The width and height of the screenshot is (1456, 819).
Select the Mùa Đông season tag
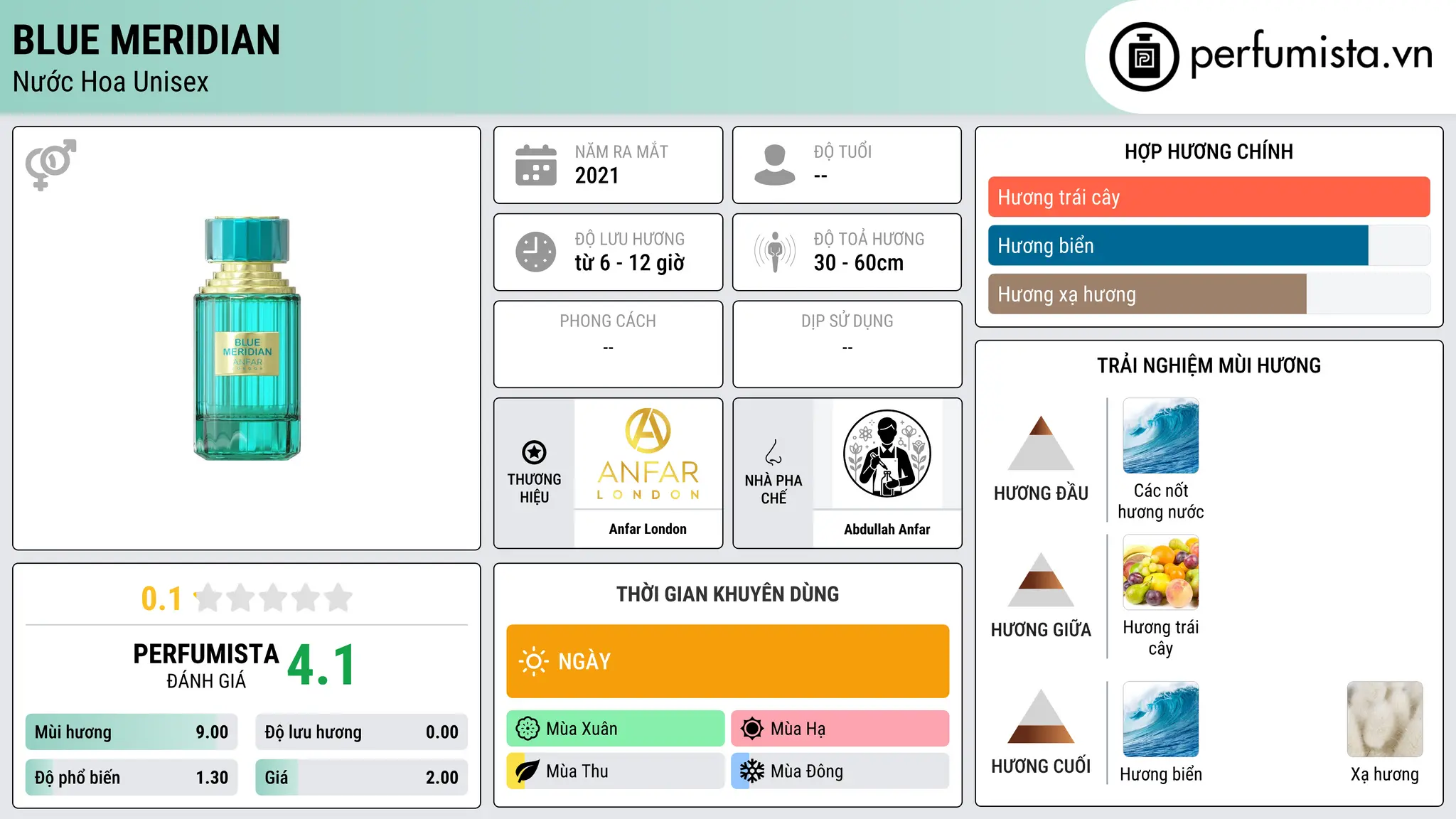(x=840, y=771)
